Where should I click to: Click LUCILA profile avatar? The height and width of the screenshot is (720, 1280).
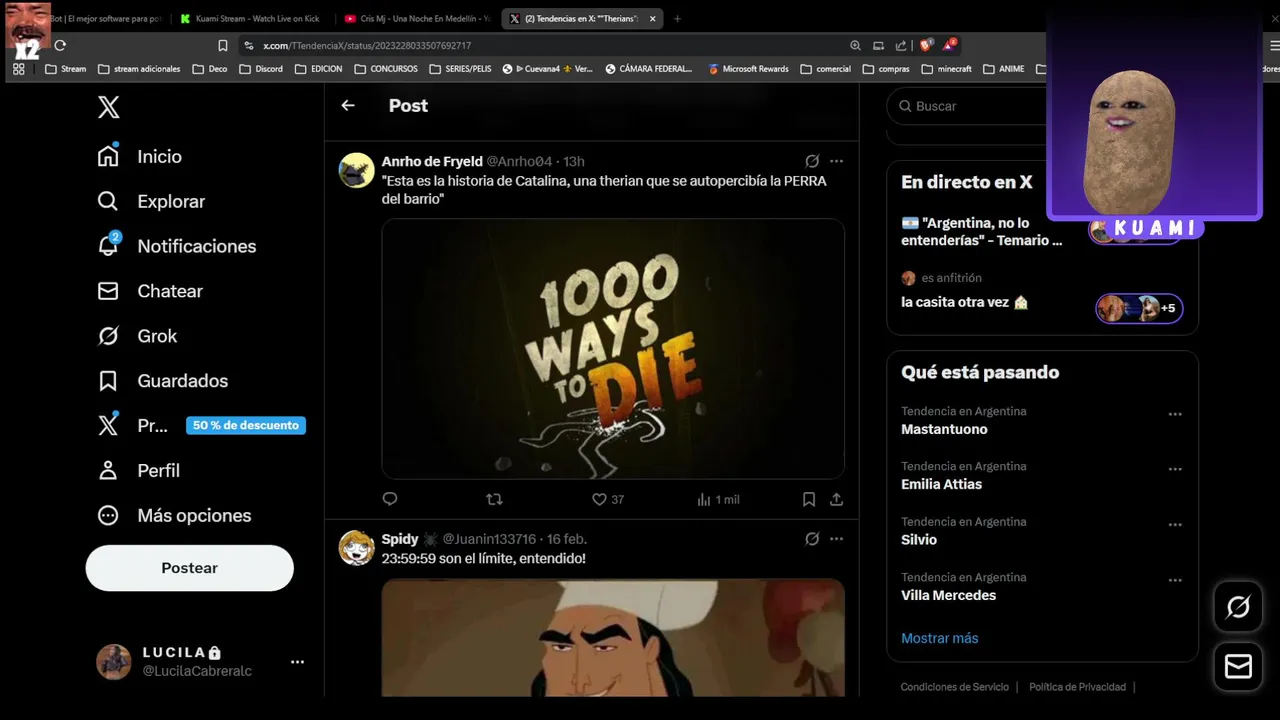114,662
